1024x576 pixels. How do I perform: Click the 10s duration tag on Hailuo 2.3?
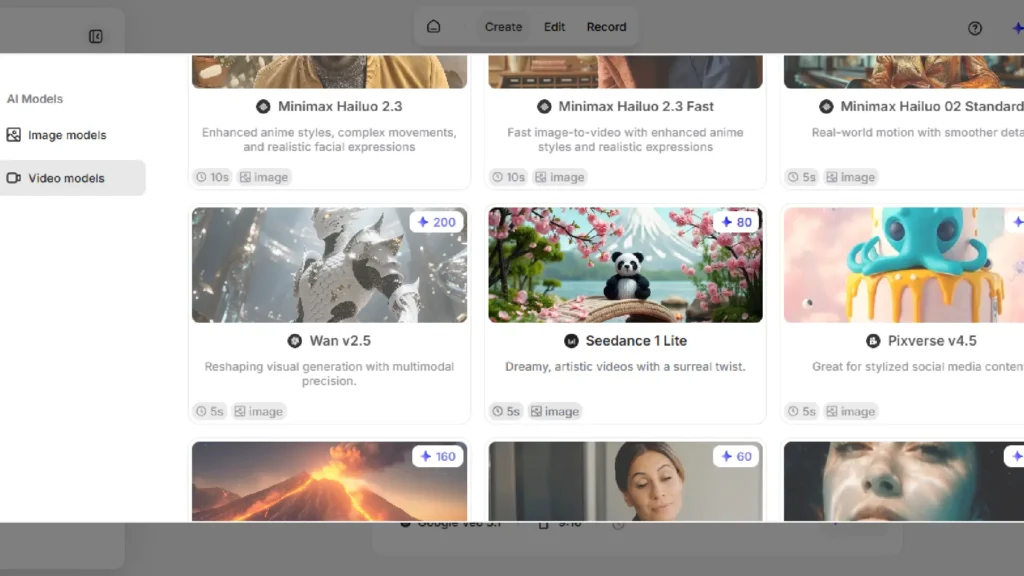click(x=212, y=177)
